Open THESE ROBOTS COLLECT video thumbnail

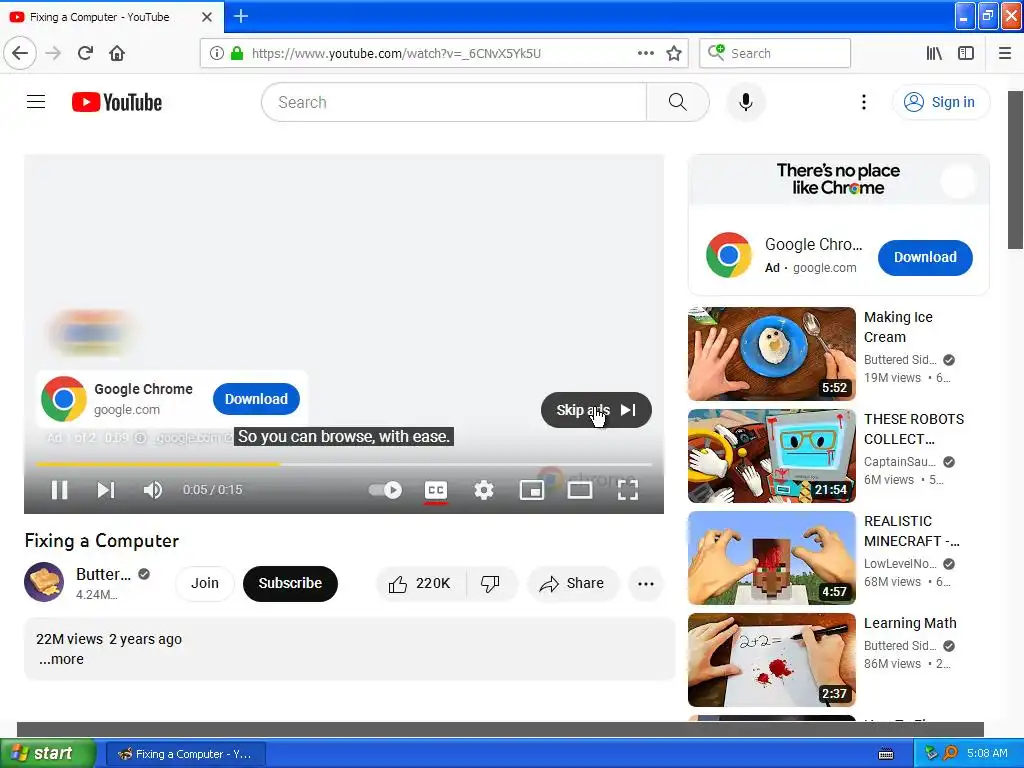pos(771,456)
